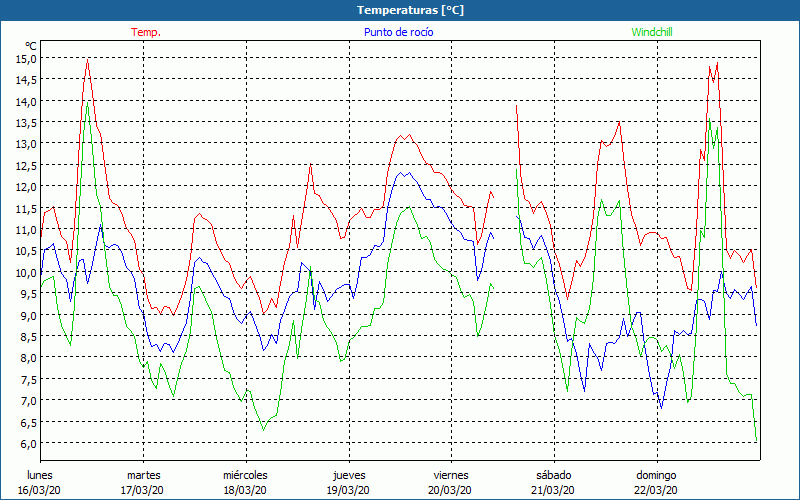The width and height of the screenshot is (800, 500).
Task: Click the 14,0 y-axis value
Action: coord(27,101)
